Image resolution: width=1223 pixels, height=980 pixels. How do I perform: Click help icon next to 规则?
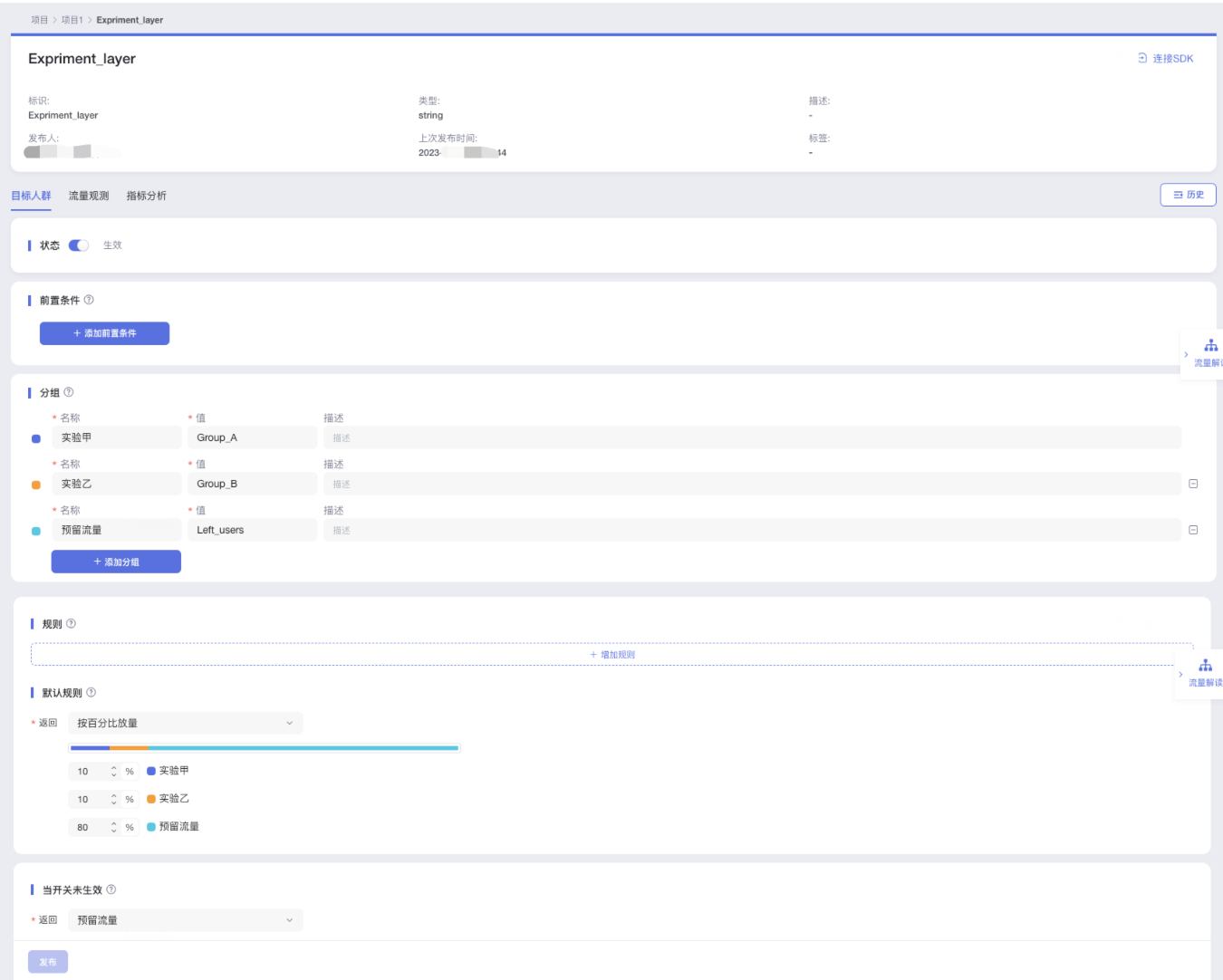coord(72,623)
